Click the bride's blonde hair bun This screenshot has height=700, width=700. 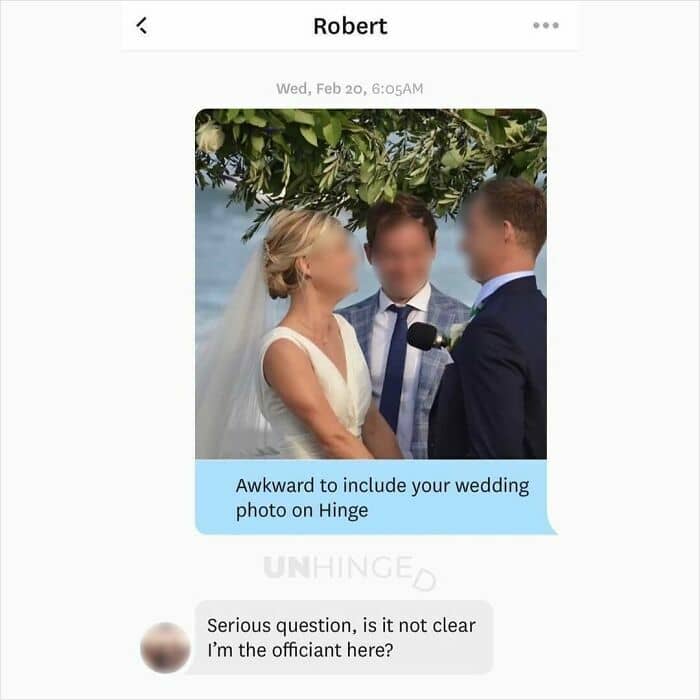coord(278,277)
